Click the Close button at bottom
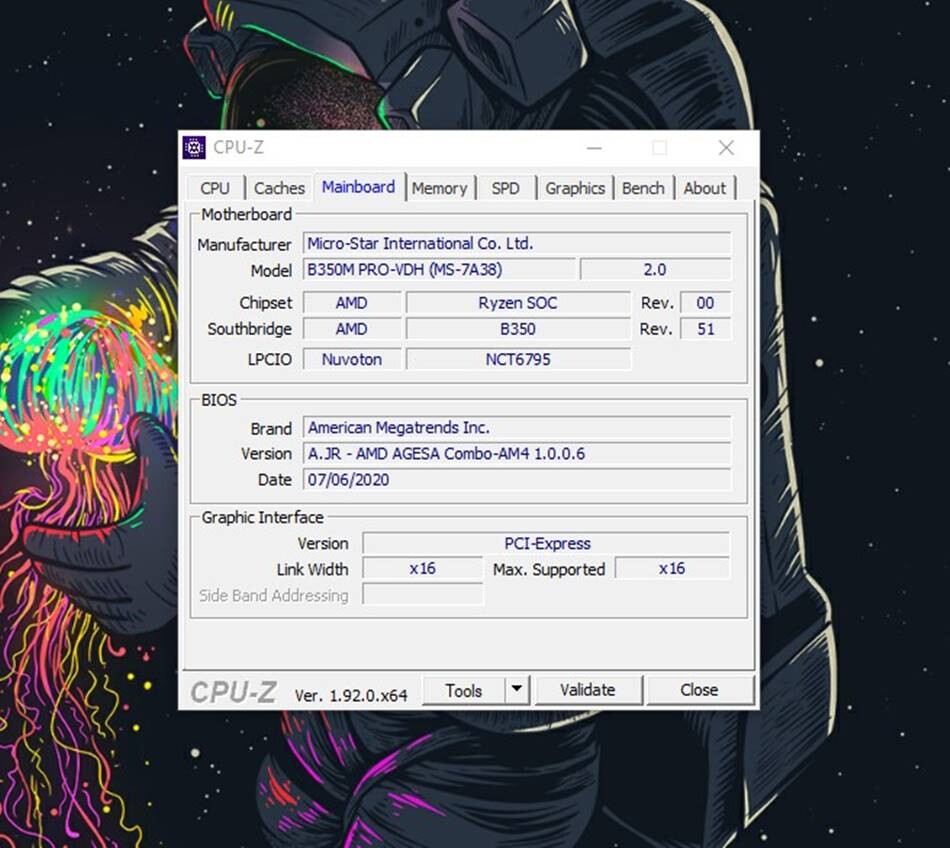The height and width of the screenshot is (848, 950). tap(699, 690)
